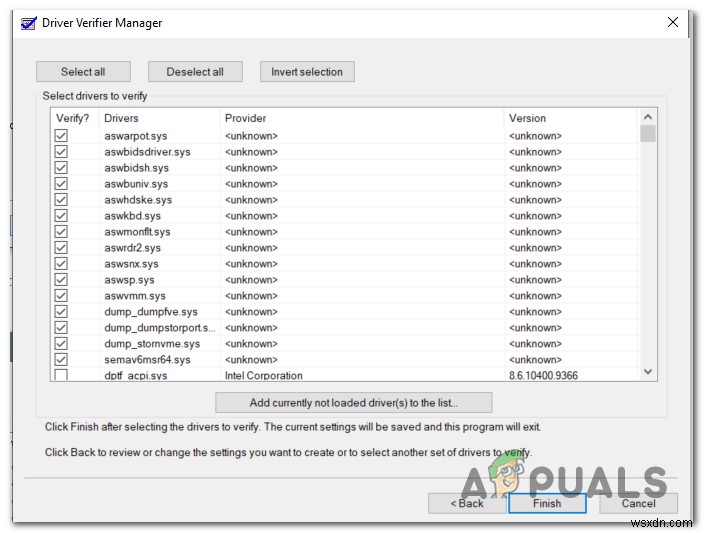Uncheck the aswsnx.sys checkbox

[x=61, y=264]
